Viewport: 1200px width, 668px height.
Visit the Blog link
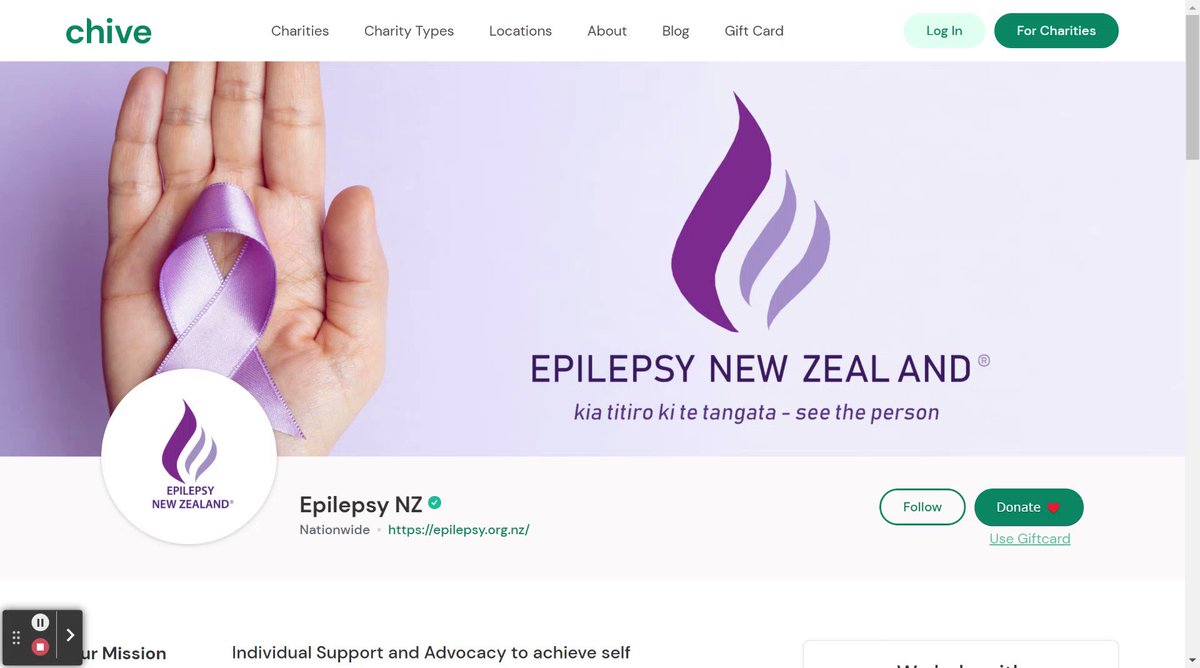point(676,31)
